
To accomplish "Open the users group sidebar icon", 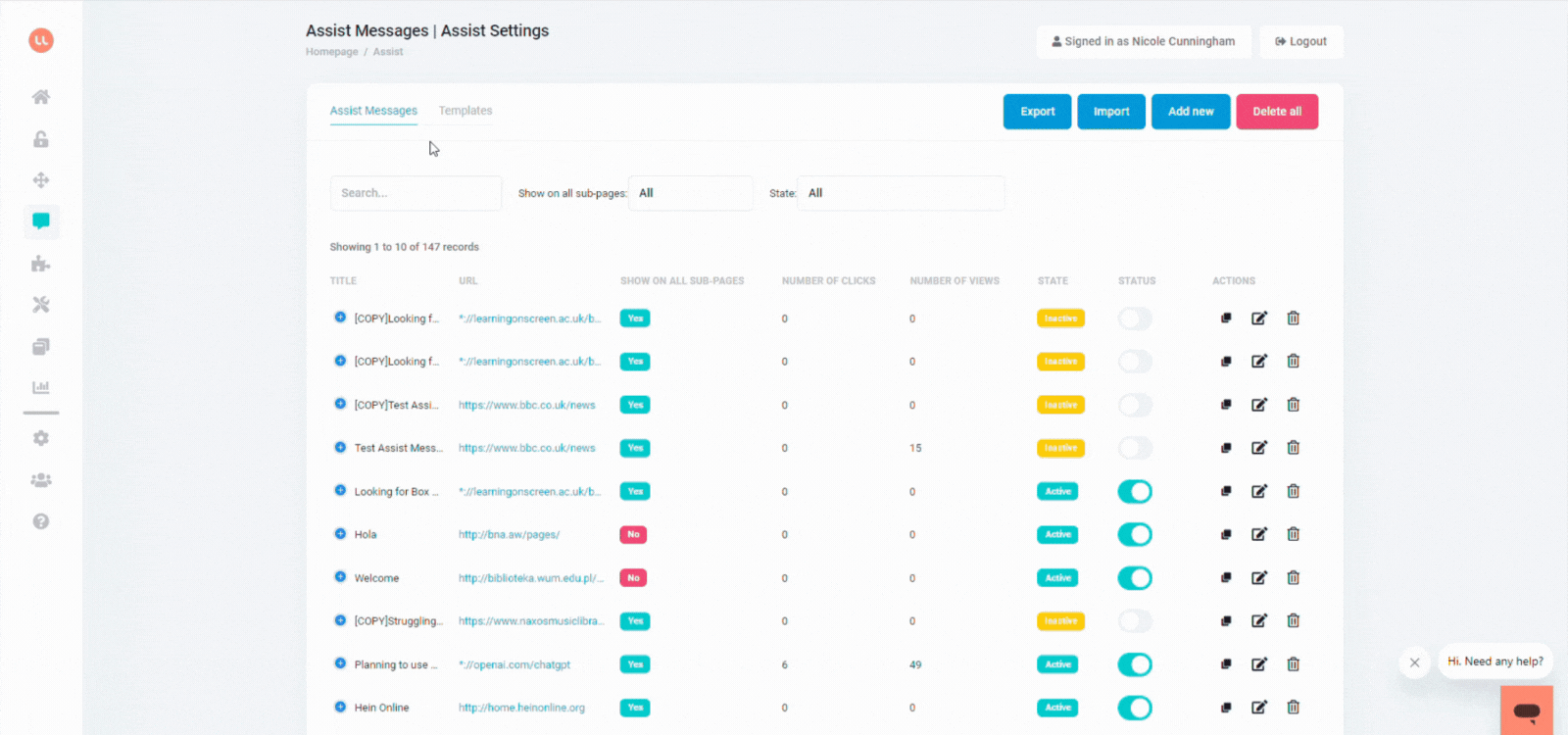I will [x=41, y=480].
